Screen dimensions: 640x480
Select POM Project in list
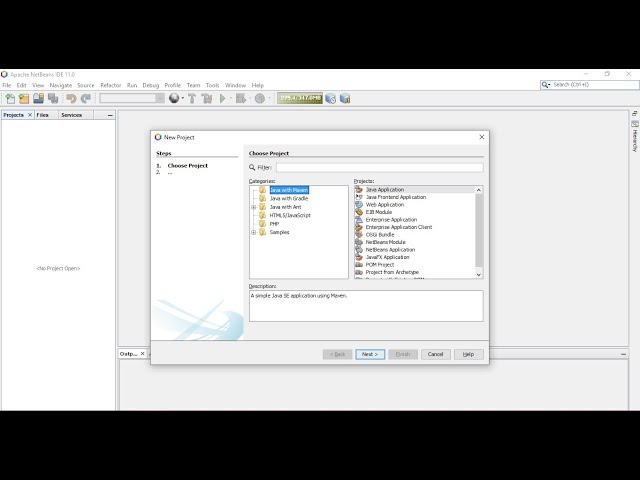[380, 265]
